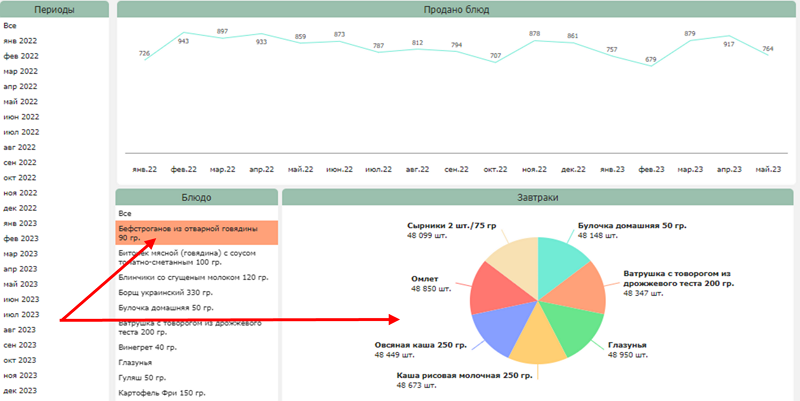Choose фев 2023 period
The image size is (800, 401).
(21, 239)
